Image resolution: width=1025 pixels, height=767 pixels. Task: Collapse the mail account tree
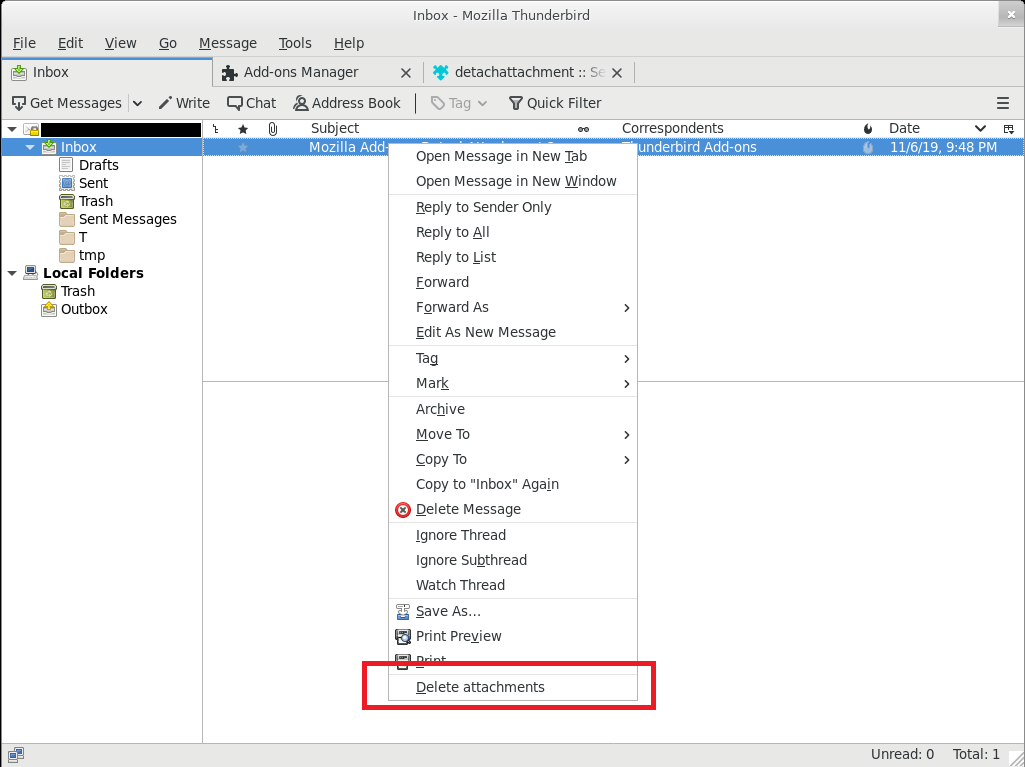pos(12,129)
